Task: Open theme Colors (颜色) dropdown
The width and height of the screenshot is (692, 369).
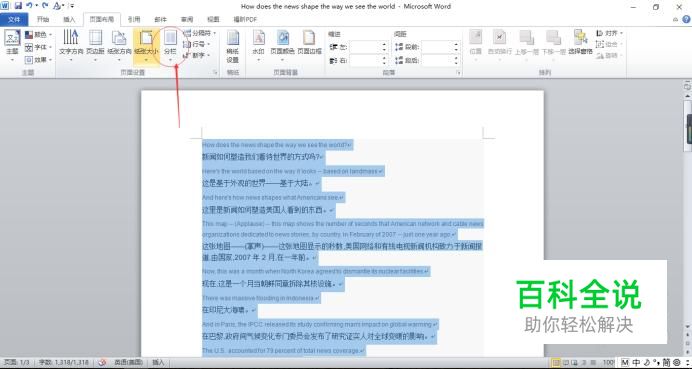Action: tap(38, 34)
